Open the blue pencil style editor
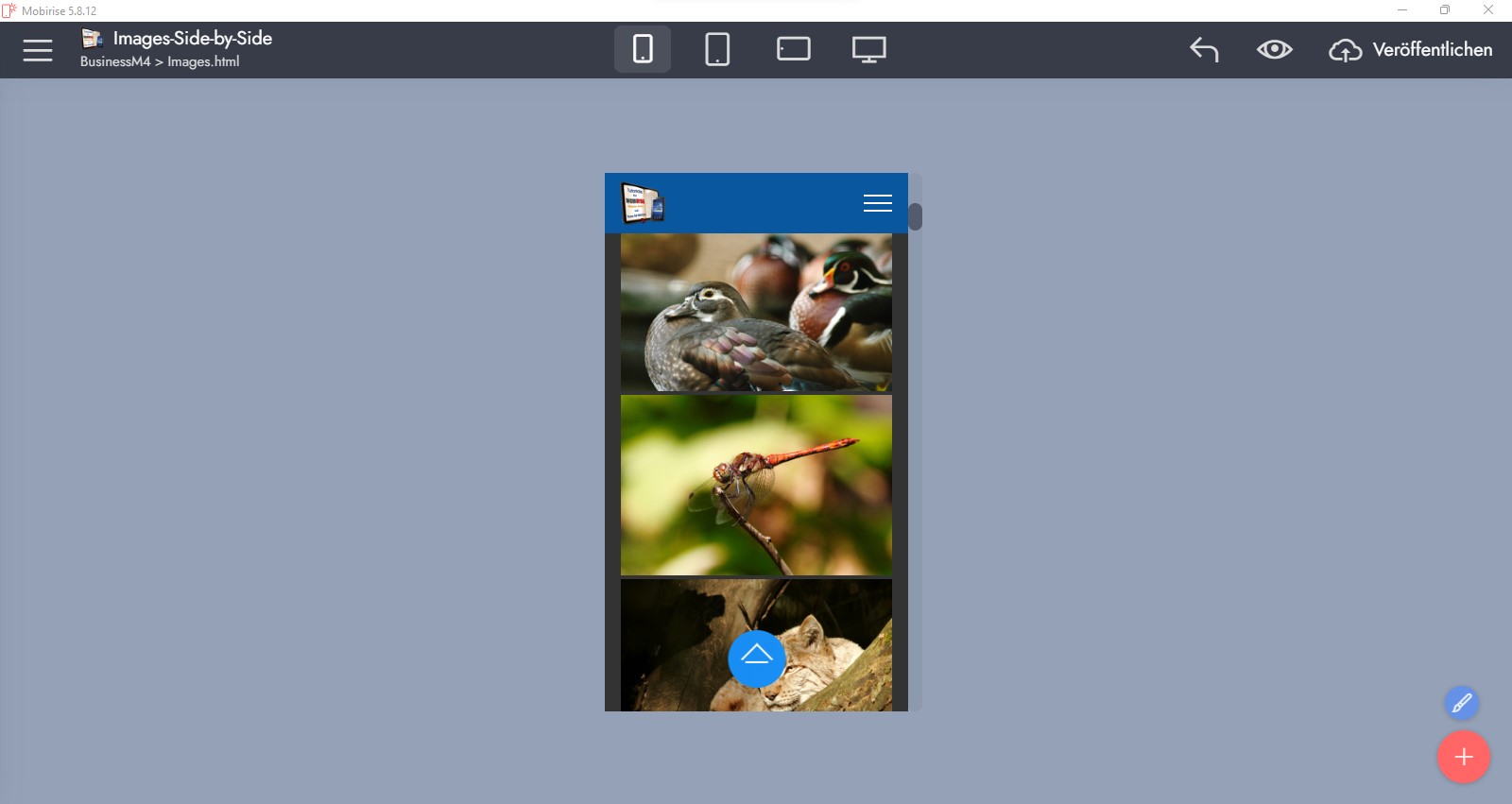 1462,703
